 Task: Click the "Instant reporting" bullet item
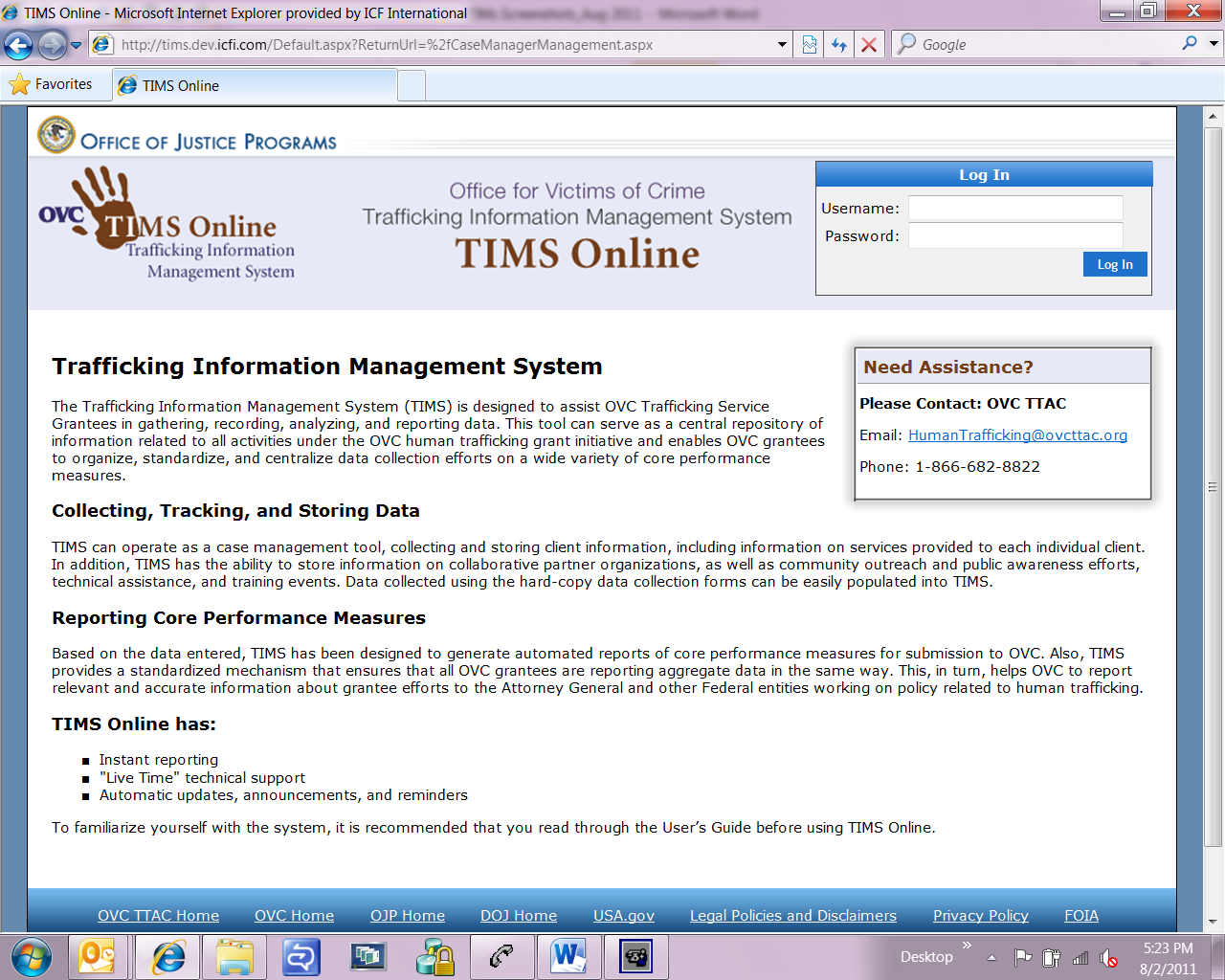(x=159, y=760)
